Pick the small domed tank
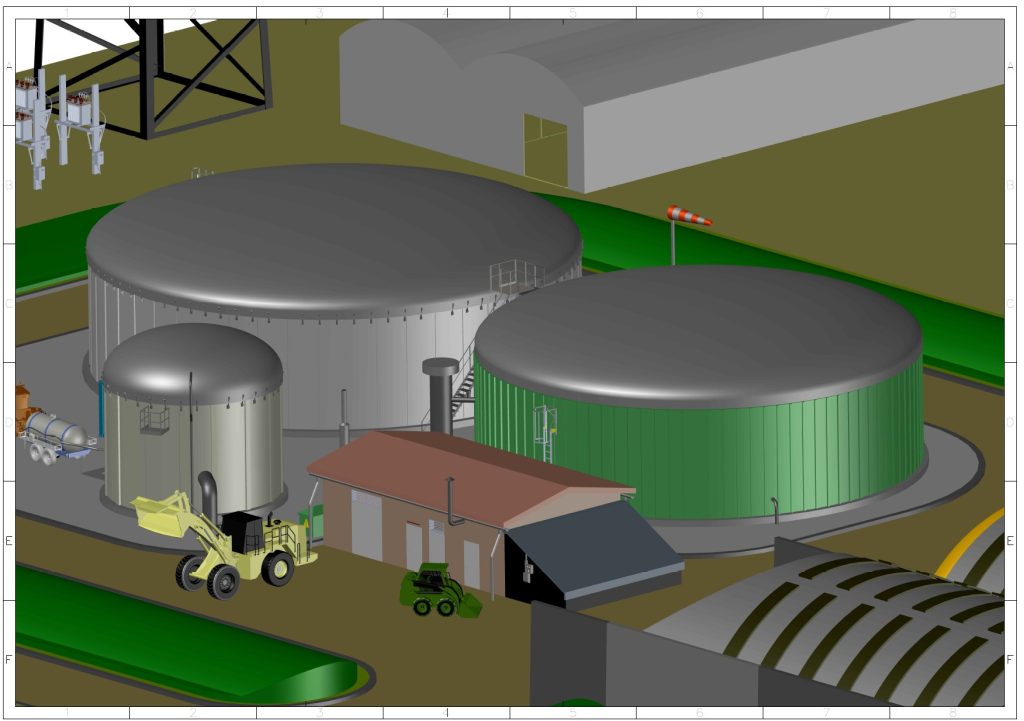The width and height of the screenshot is (1024, 721). pos(193,418)
